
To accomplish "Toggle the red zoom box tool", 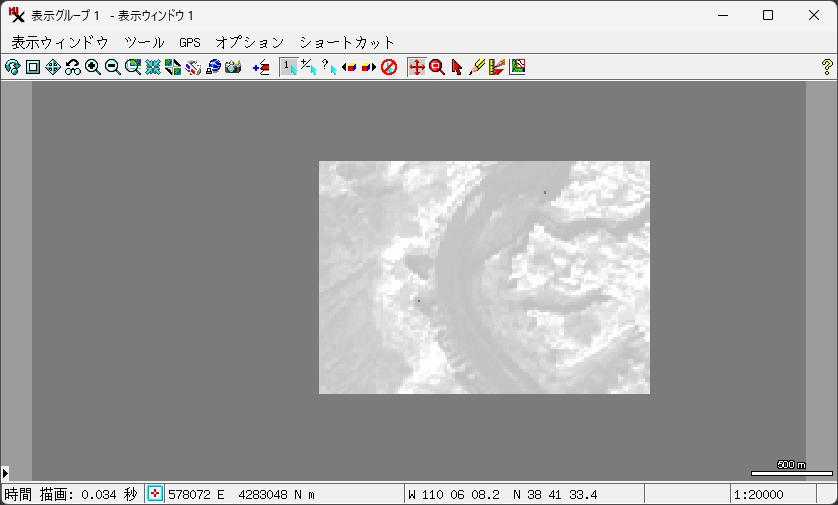I will click(437, 67).
